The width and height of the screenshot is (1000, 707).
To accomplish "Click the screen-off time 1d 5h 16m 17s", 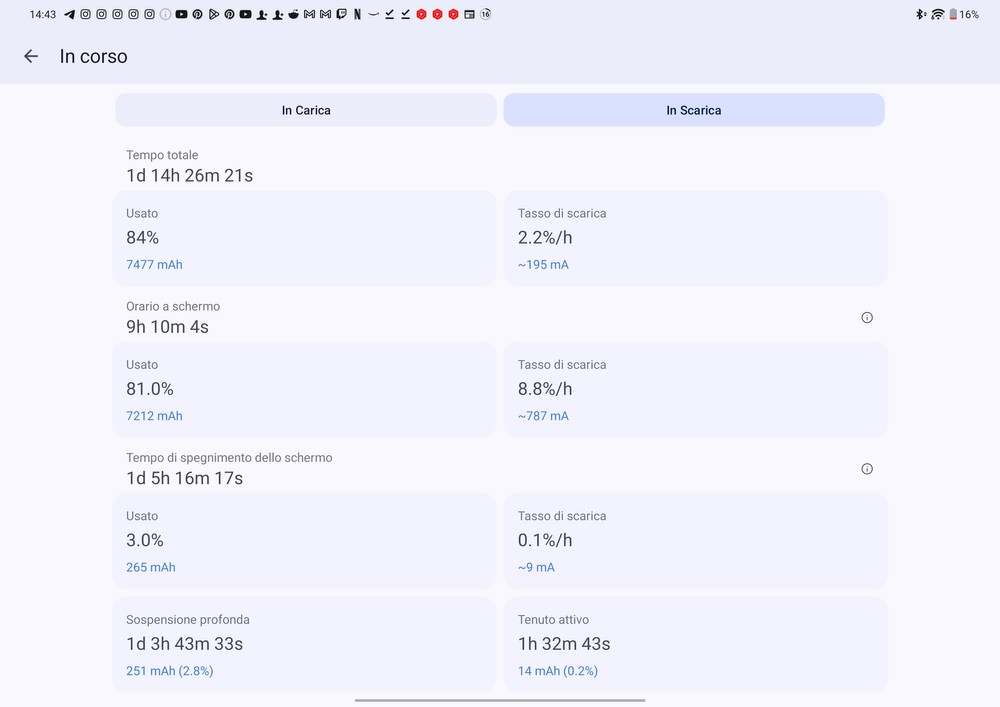I will (184, 478).
